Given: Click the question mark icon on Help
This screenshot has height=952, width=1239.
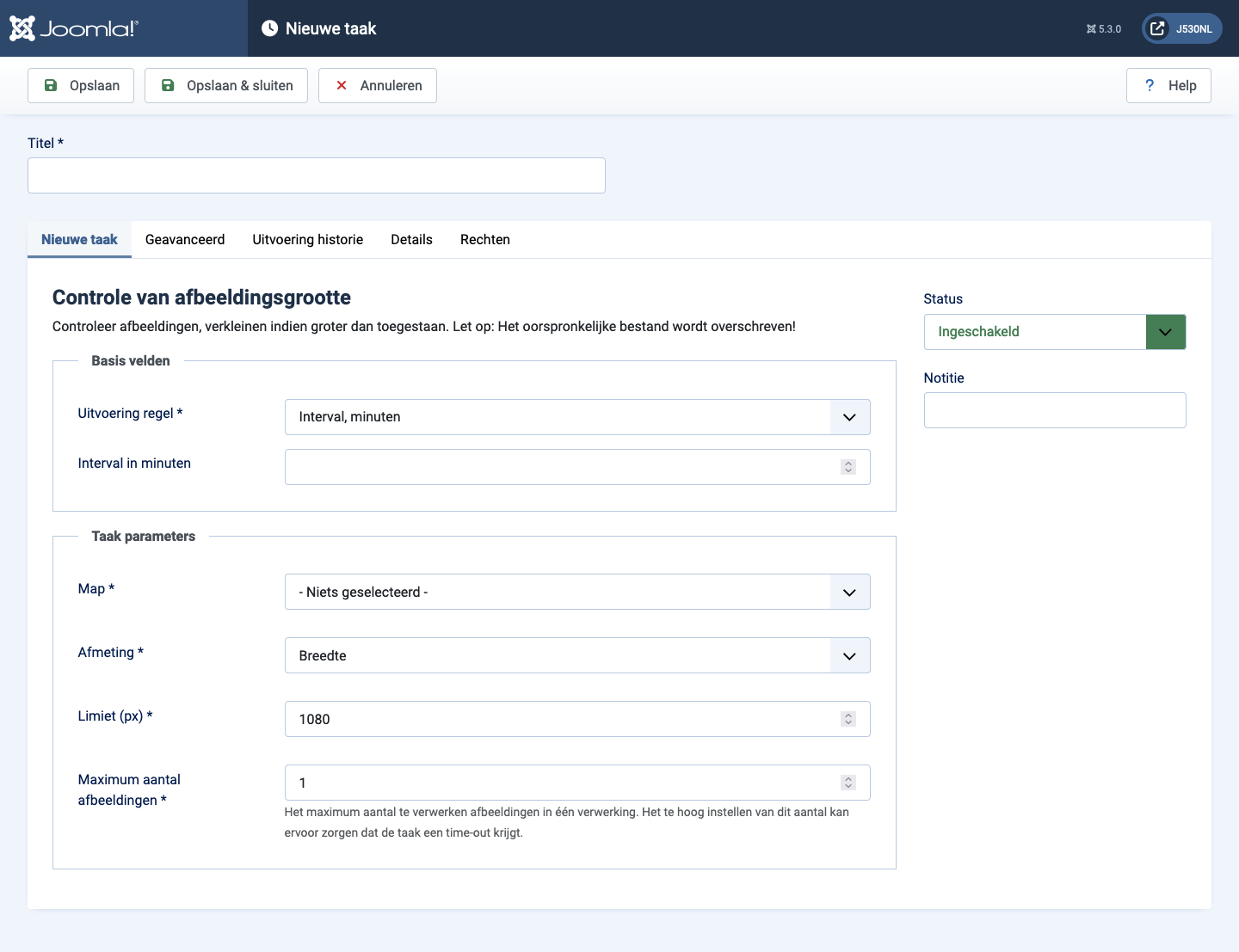Looking at the screenshot, I should tap(1150, 85).
